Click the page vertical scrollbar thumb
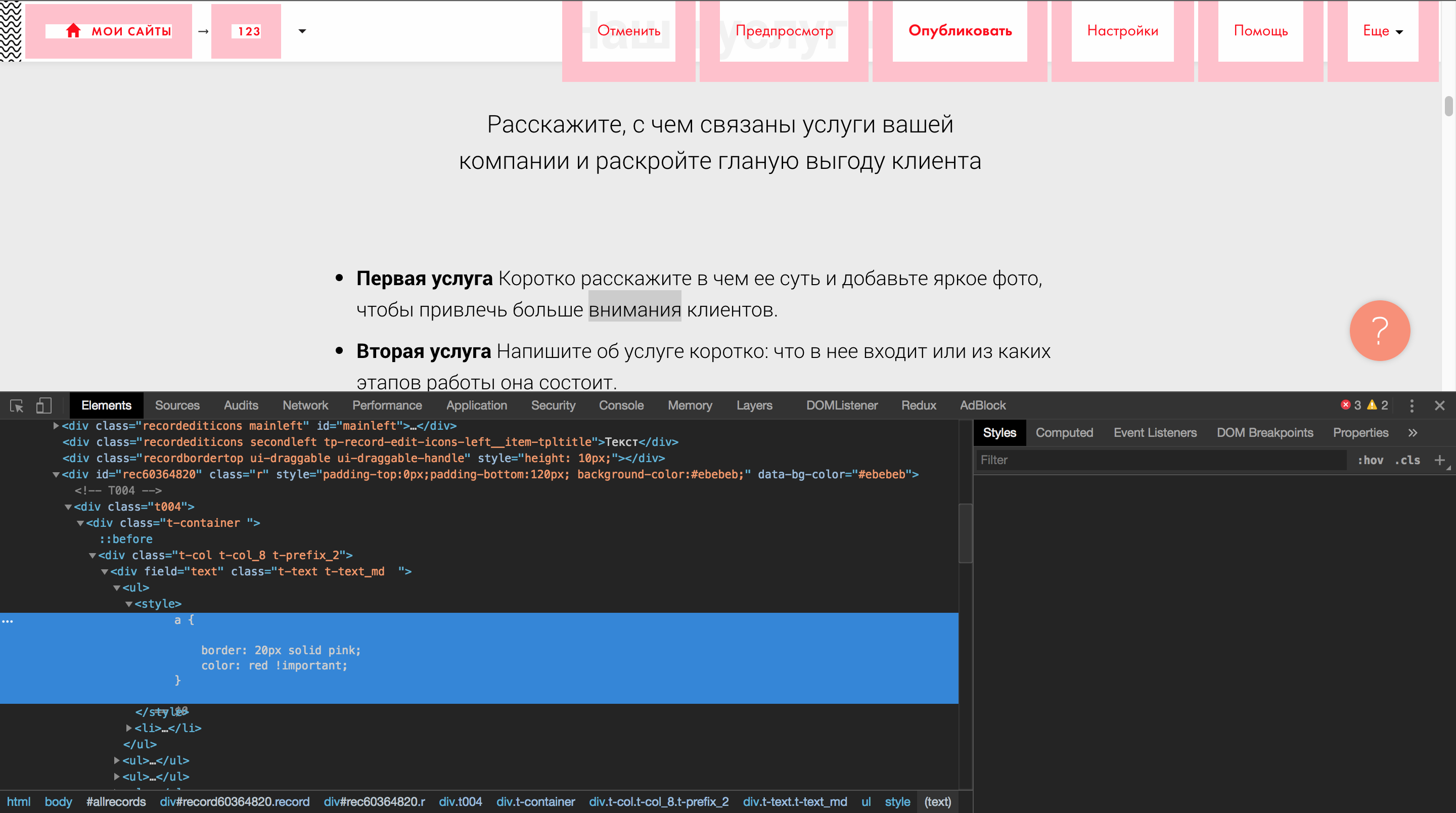Image resolution: width=1456 pixels, height=813 pixels. [x=1448, y=106]
